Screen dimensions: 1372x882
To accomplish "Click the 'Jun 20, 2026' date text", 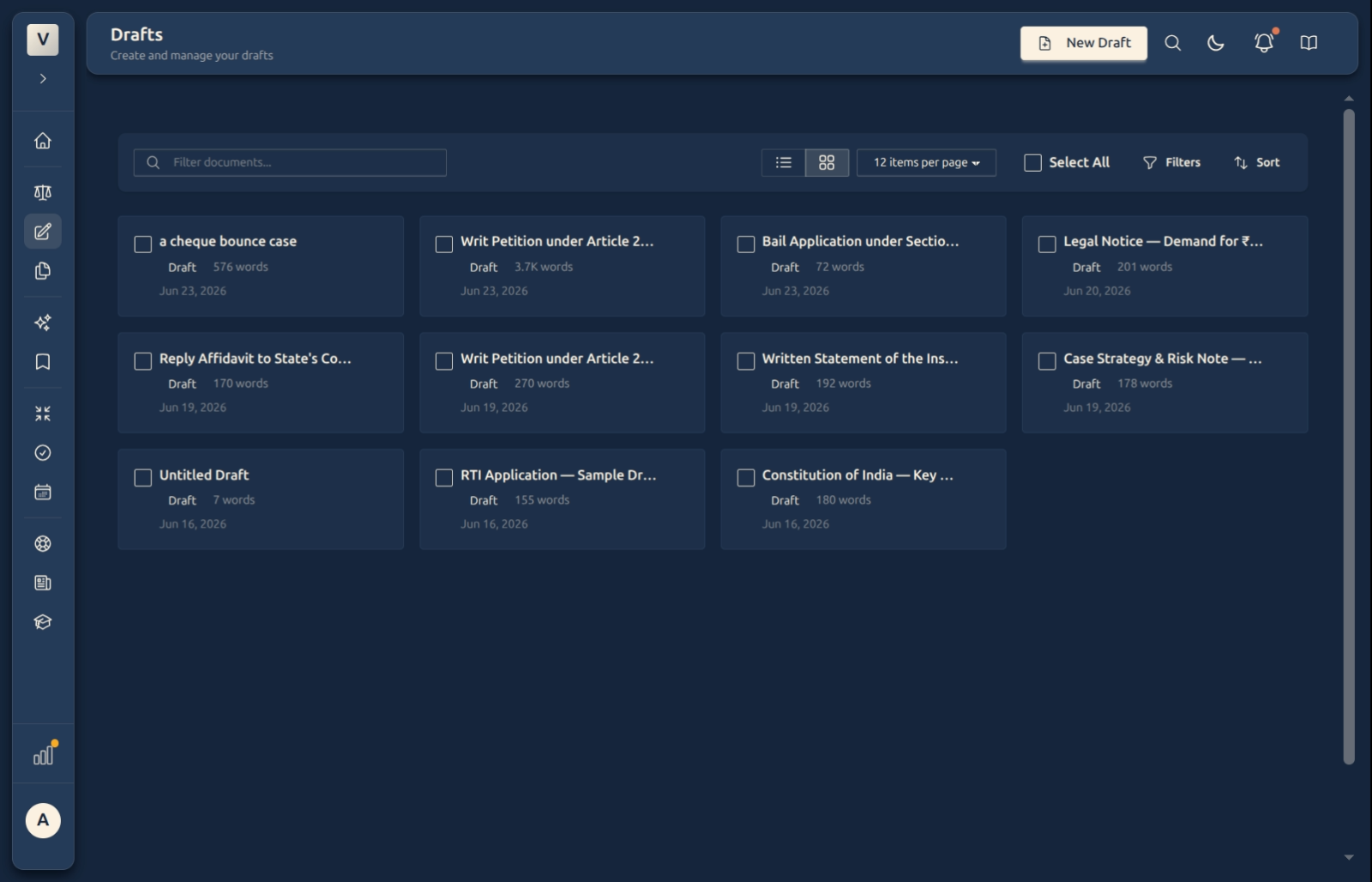I will coord(1097,292).
